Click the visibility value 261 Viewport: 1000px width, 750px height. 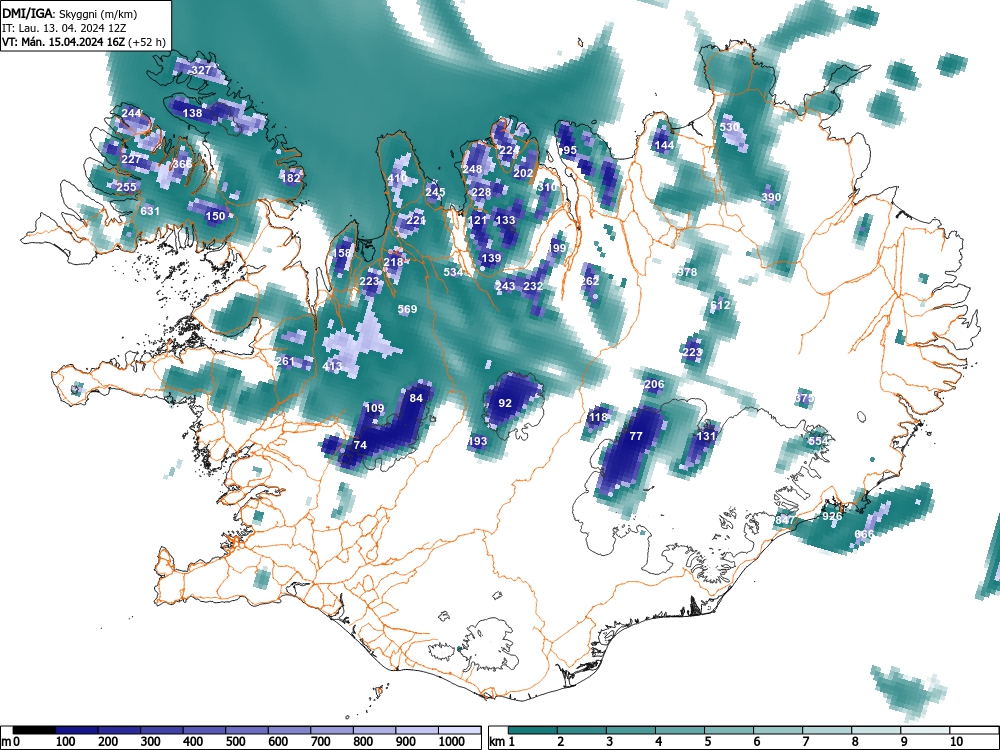285,362
